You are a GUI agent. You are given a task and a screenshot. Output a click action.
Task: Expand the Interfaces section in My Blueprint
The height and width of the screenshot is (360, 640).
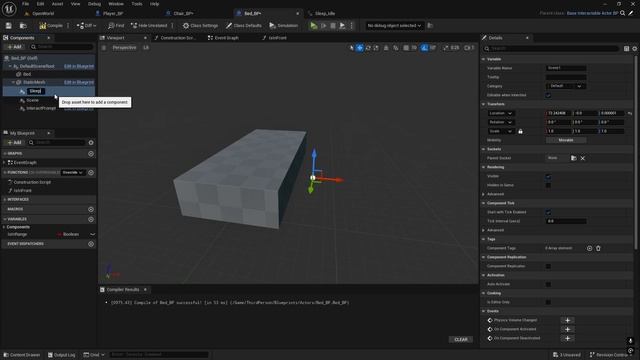[4, 200]
